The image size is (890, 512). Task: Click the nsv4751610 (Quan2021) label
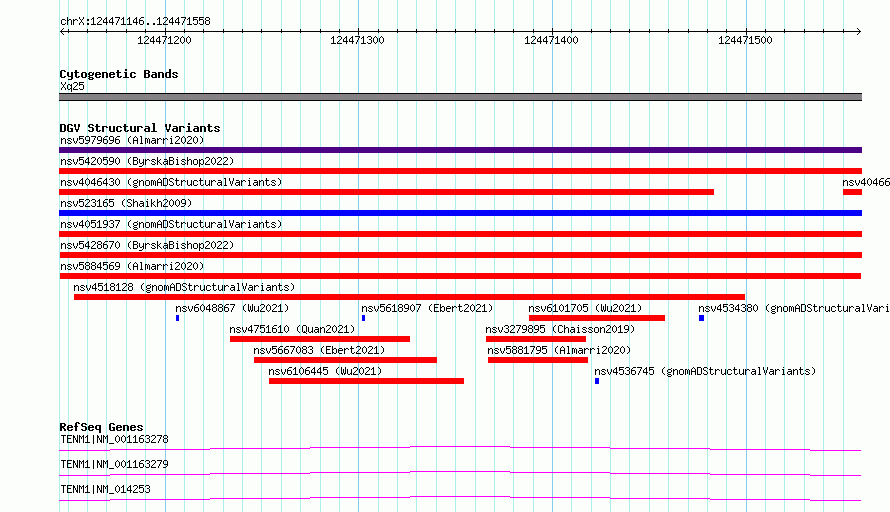click(x=292, y=329)
